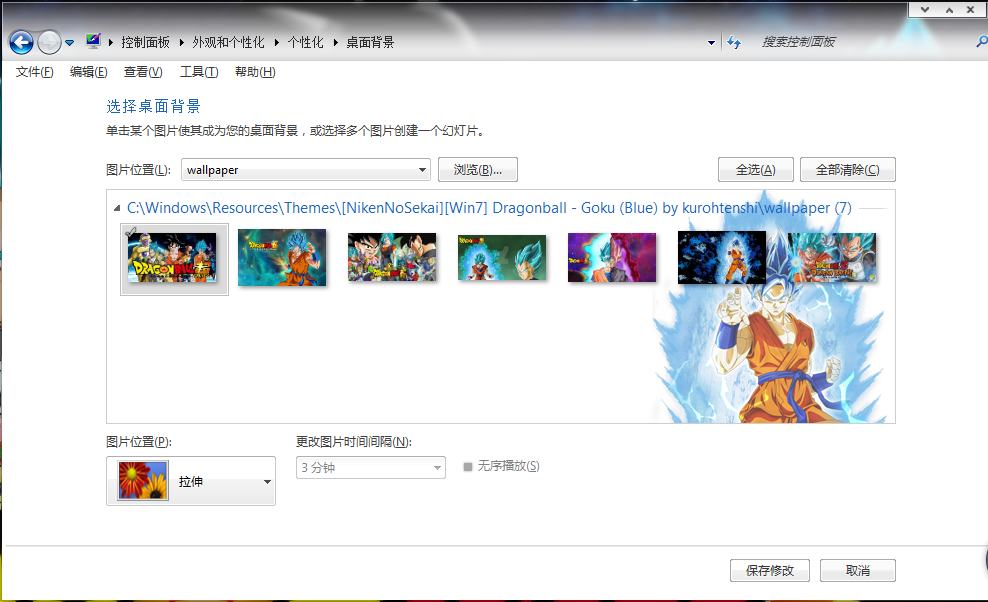
Task: Click the 外观和个性化 breadcrumb
Action: click(x=228, y=42)
